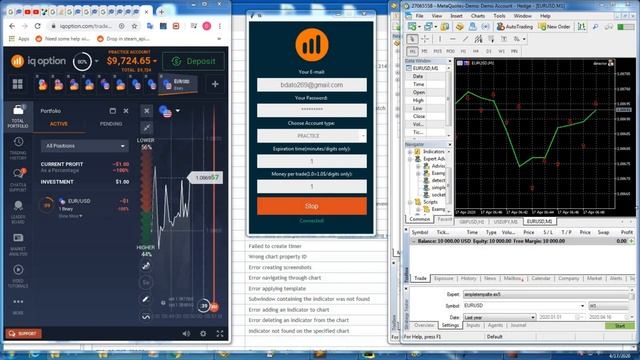Open All Positions dropdown in Portfolio
Image resolution: width=640 pixels, height=360 pixels.
(84, 146)
